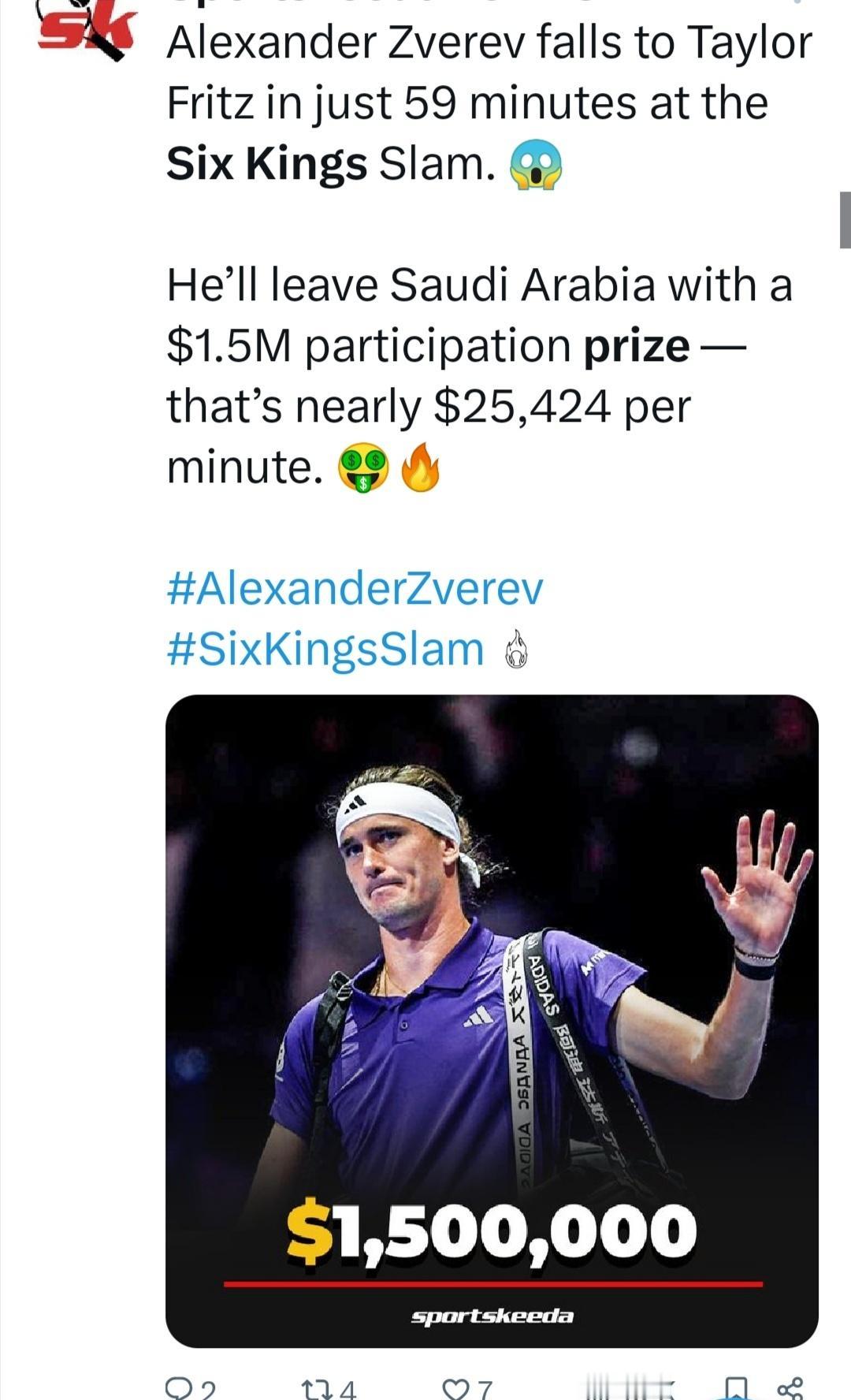The height and width of the screenshot is (1400, 851).
Task: Click the screaming face emoji
Action: [537, 165]
